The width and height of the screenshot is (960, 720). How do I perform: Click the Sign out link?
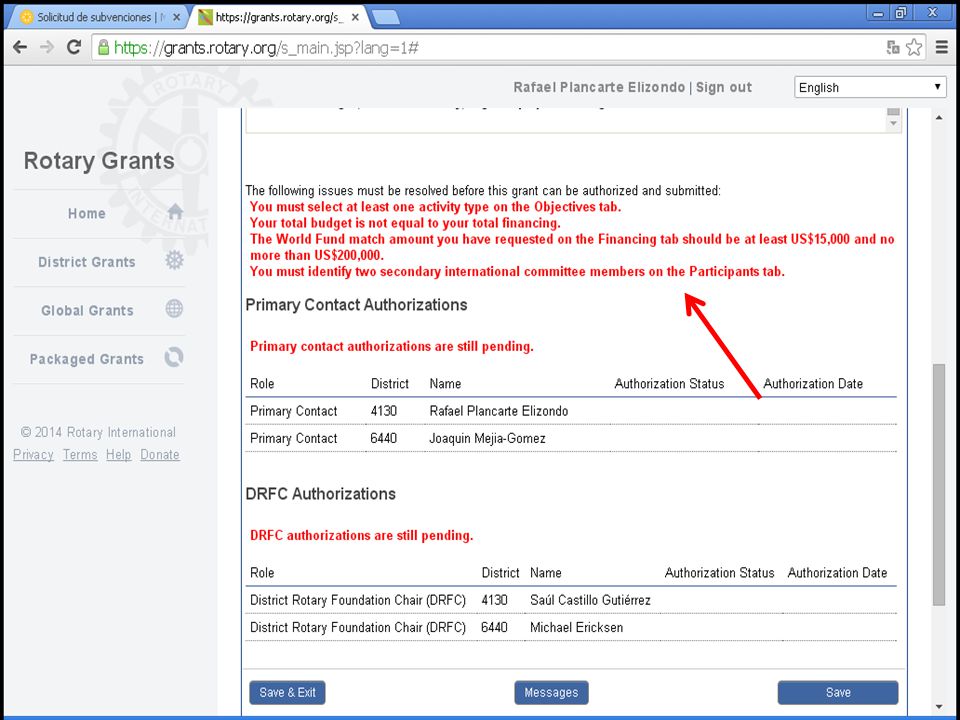724,88
